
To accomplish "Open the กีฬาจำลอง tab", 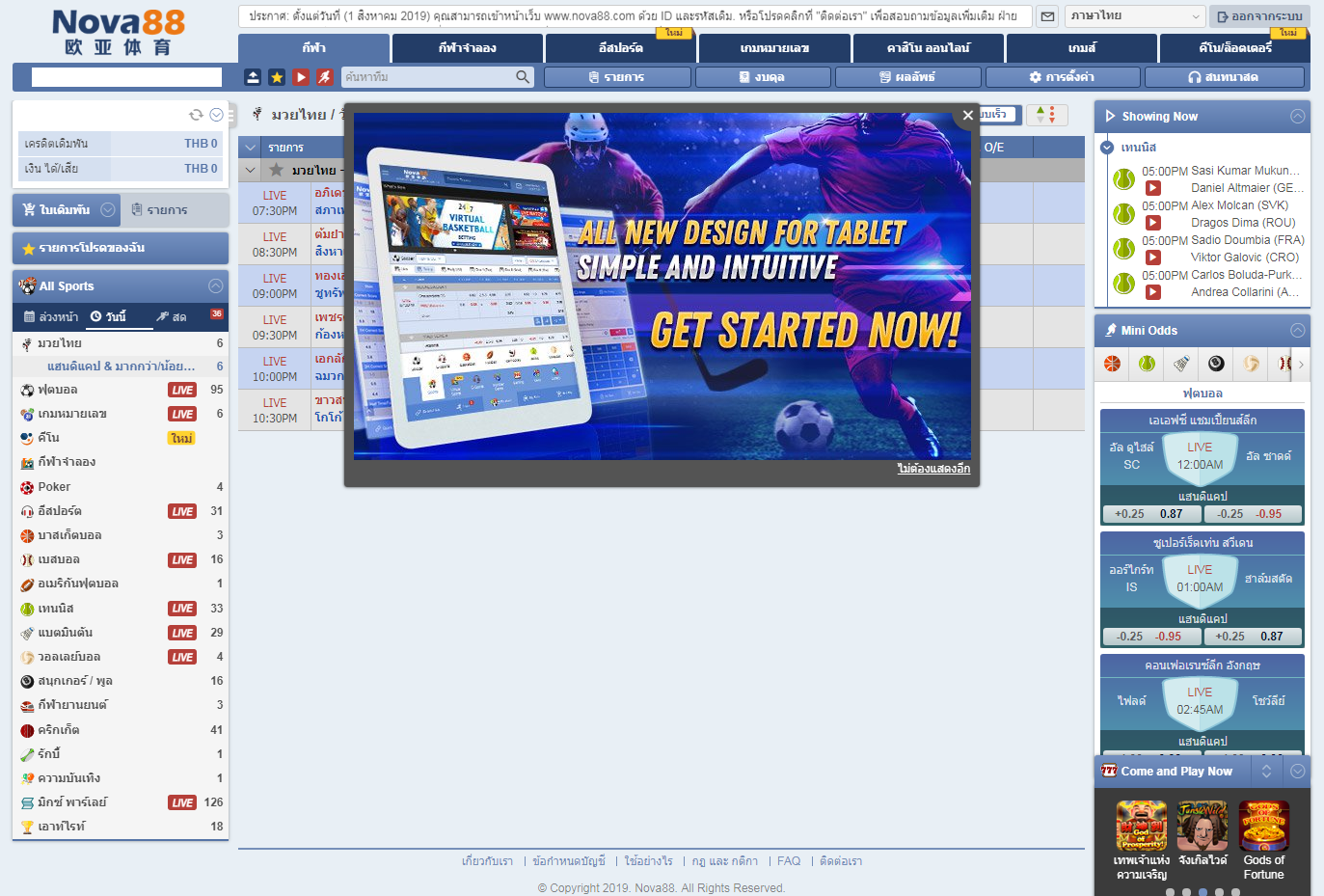I will pos(468,48).
